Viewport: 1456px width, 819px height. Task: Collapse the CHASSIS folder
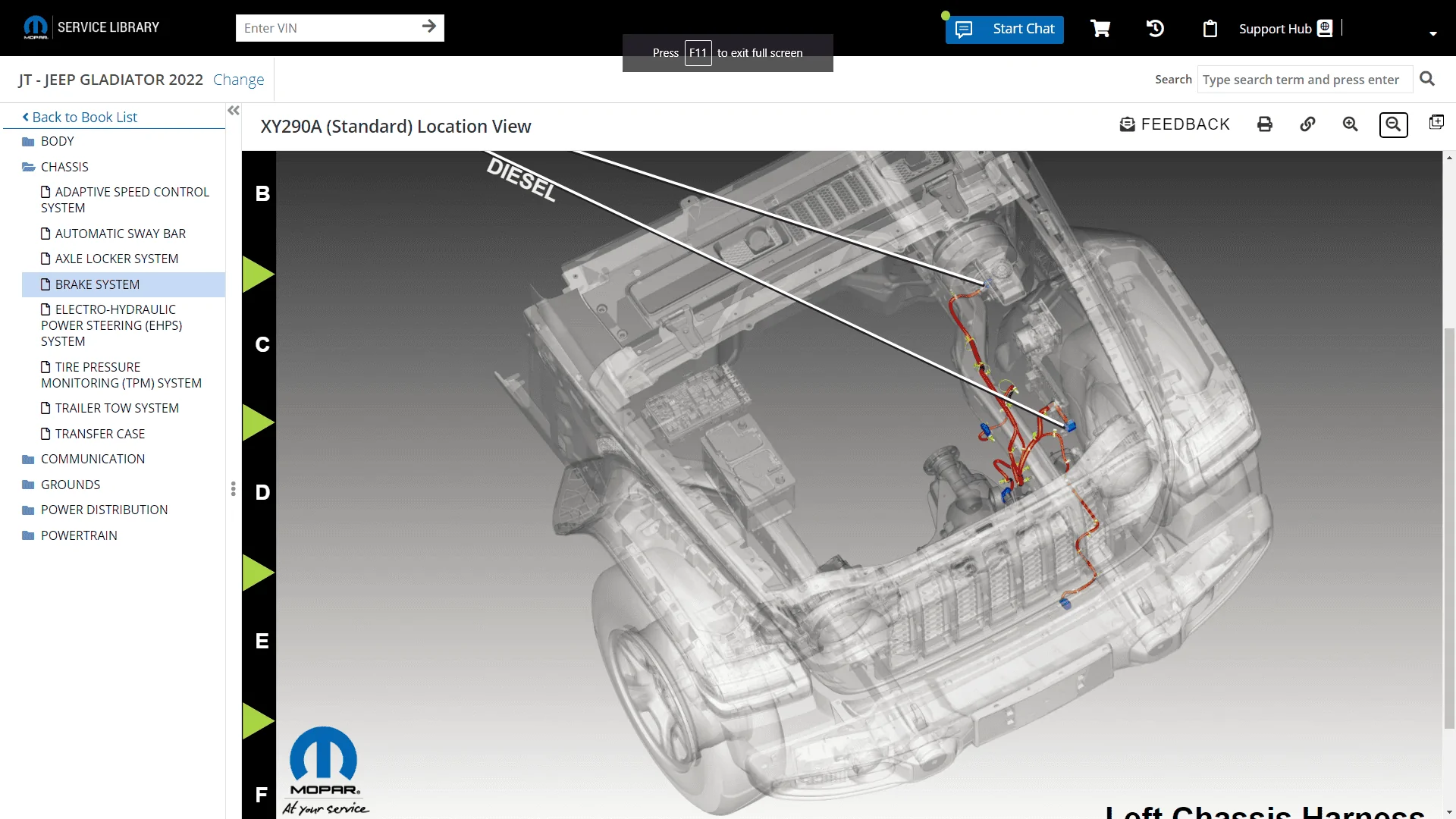(x=55, y=167)
